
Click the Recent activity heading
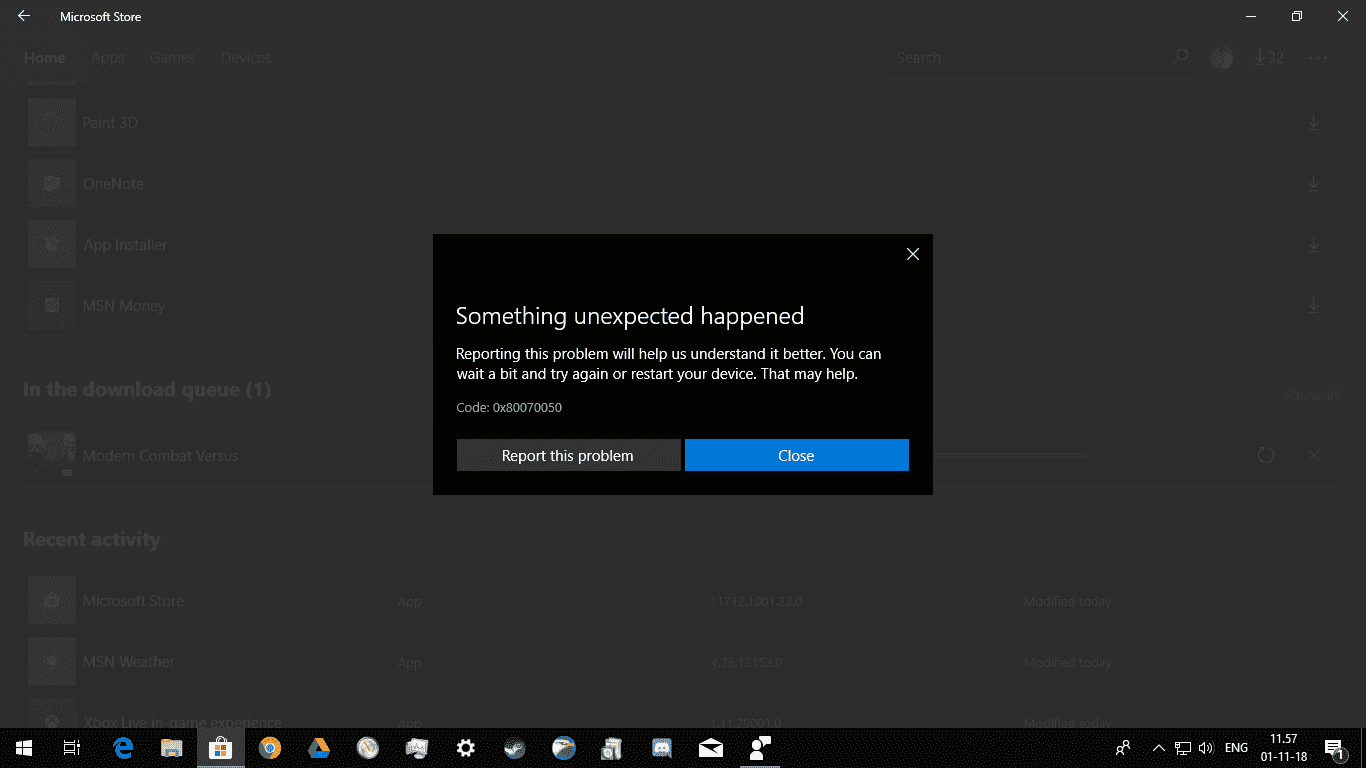92,540
